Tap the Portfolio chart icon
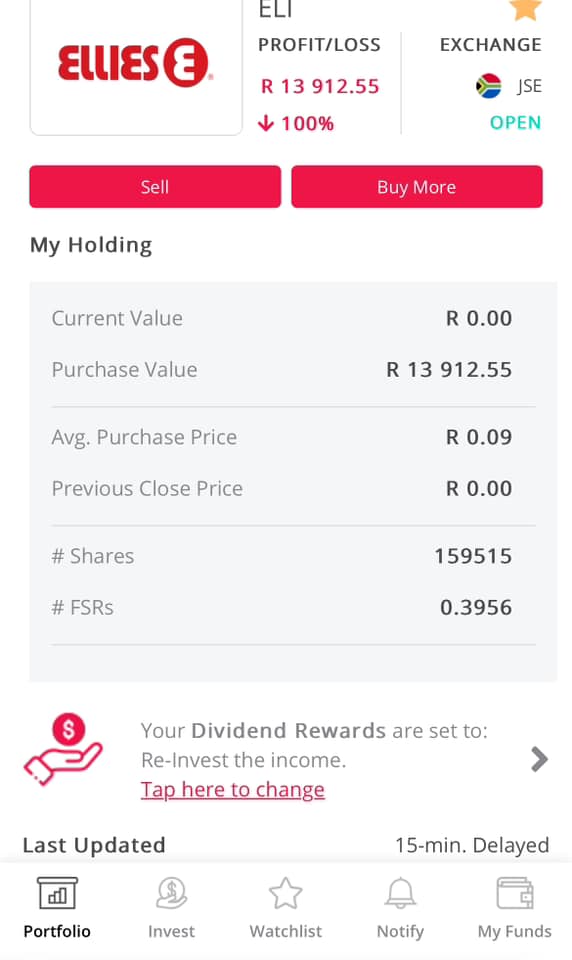This screenshot has width=572, height=960. click(57, 893)
